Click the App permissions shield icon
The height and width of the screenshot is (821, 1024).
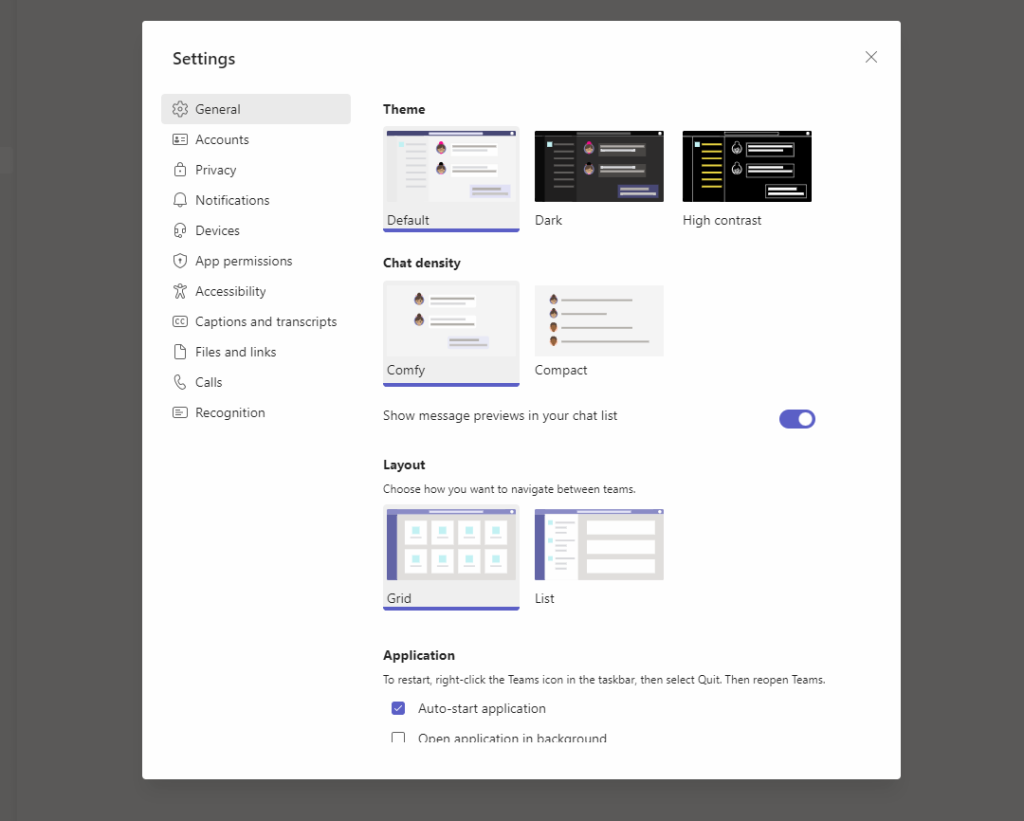pos(180,261)
